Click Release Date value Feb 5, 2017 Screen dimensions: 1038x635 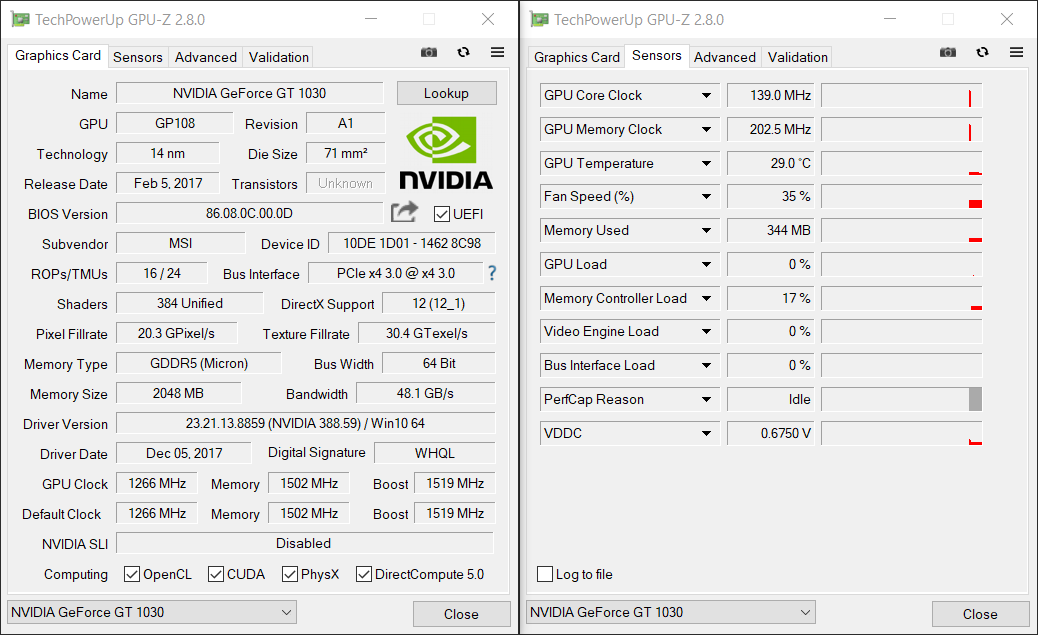click(168, 183)
